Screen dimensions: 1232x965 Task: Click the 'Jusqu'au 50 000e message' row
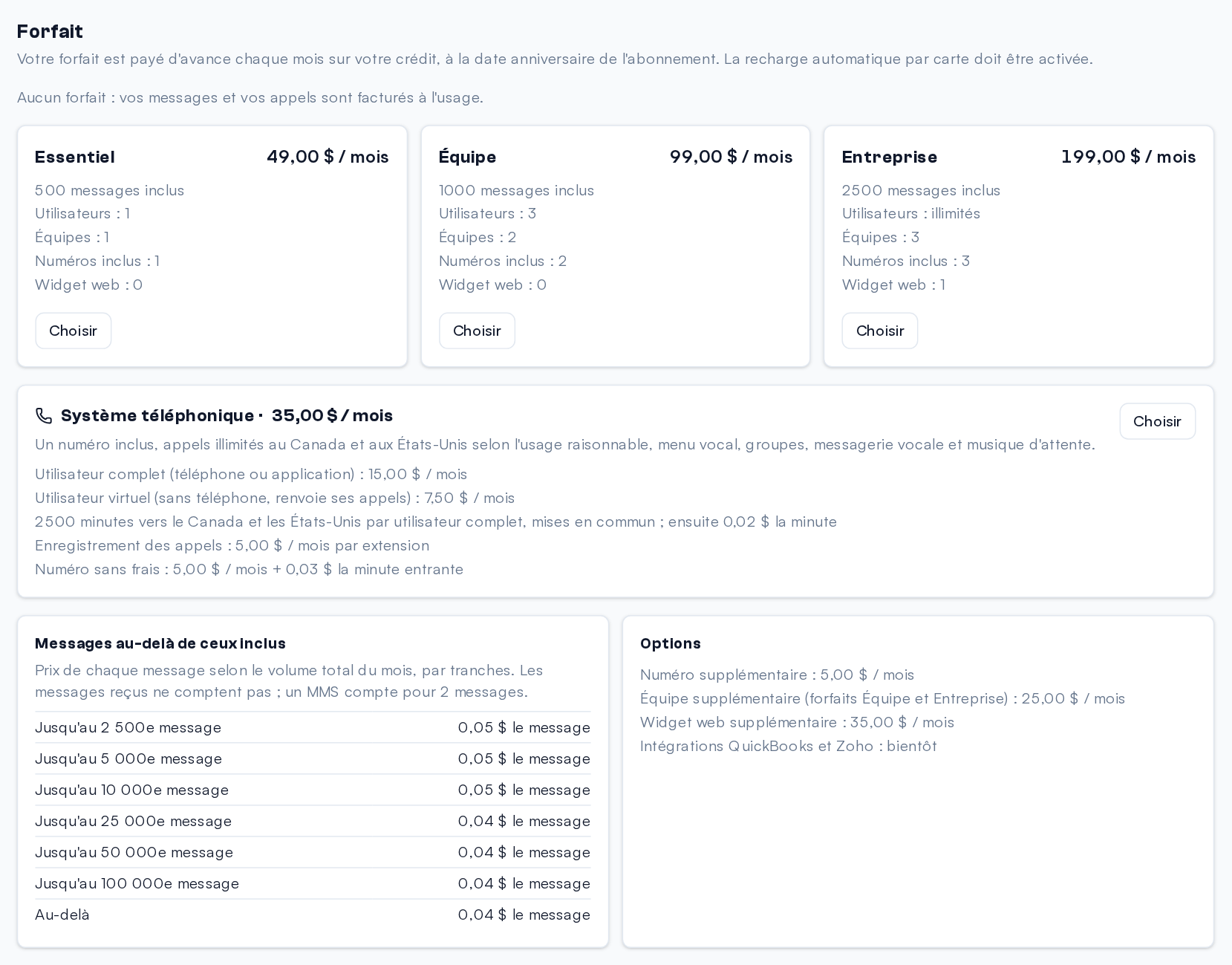tap(313, 852)
